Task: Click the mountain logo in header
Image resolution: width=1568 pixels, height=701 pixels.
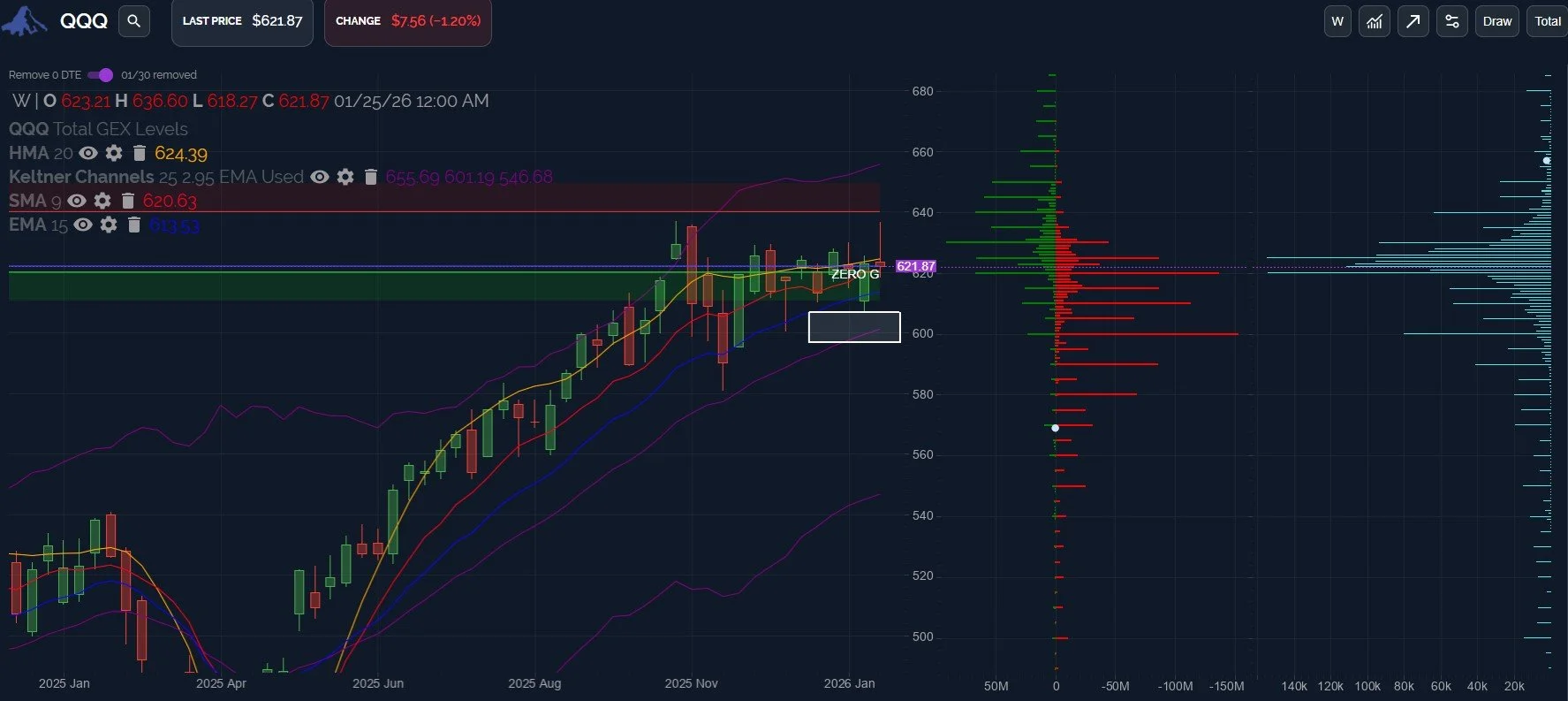Action: (x=25, y=21)
